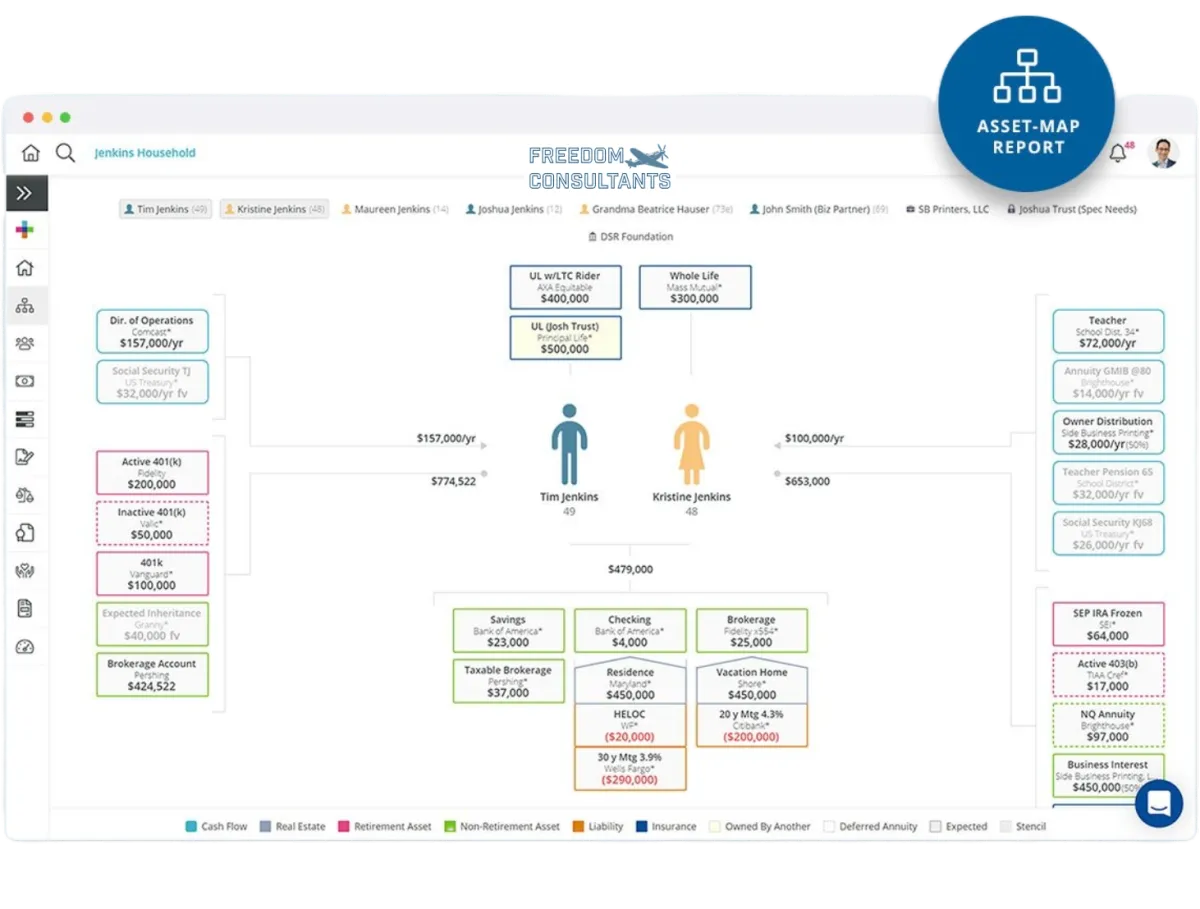The image size is (1200, 909).
Task: Select the Tim Jenkins member chip
Action: click(x=165, y=210)
